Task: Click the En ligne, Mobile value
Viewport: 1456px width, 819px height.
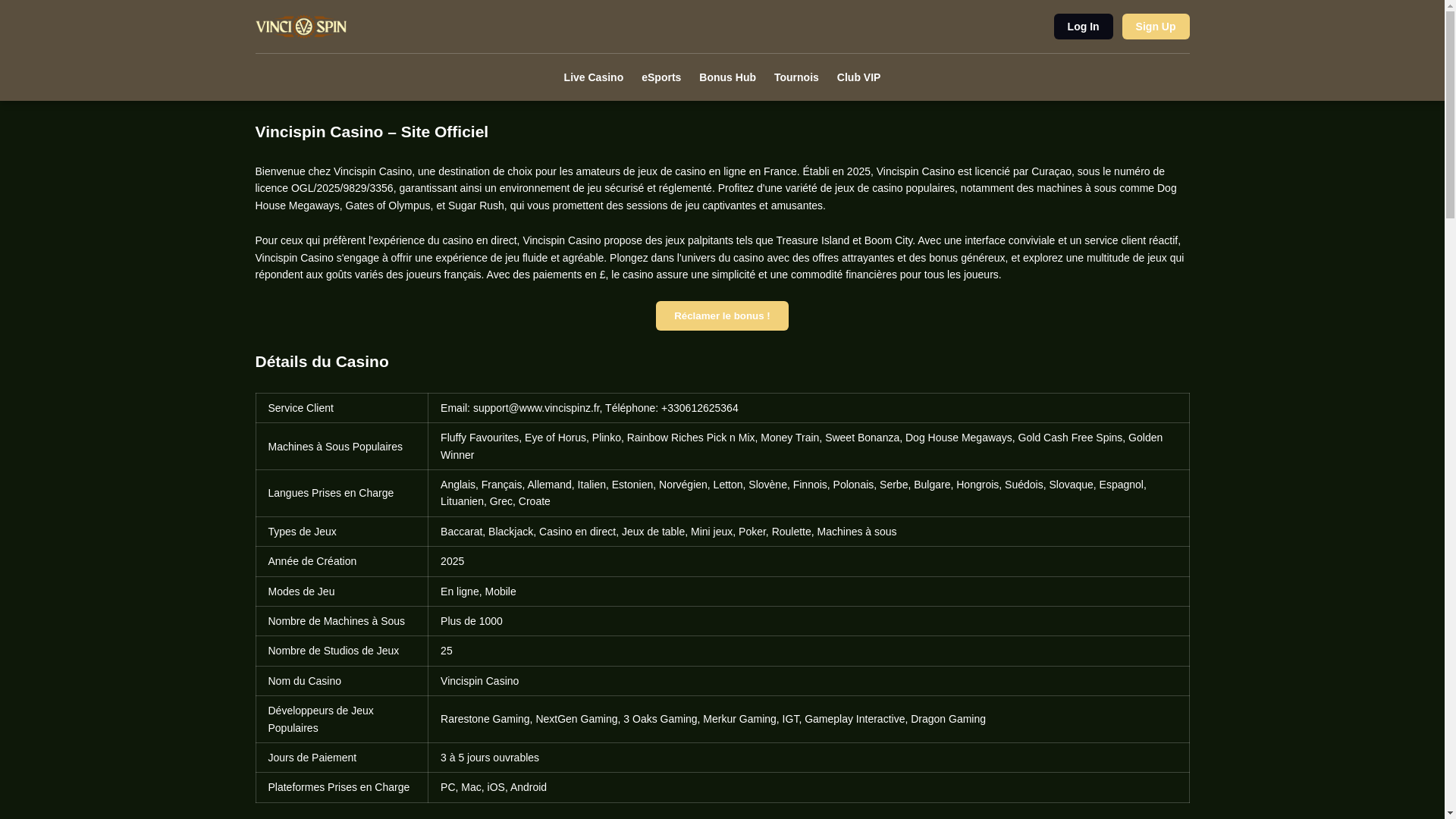Action: coord(478,591)
